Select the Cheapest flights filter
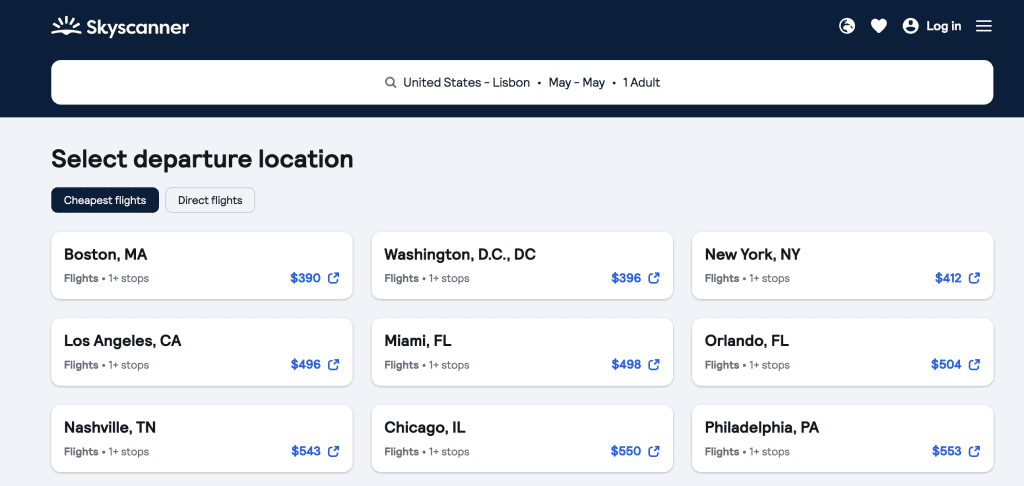 (x=105, y=201)
